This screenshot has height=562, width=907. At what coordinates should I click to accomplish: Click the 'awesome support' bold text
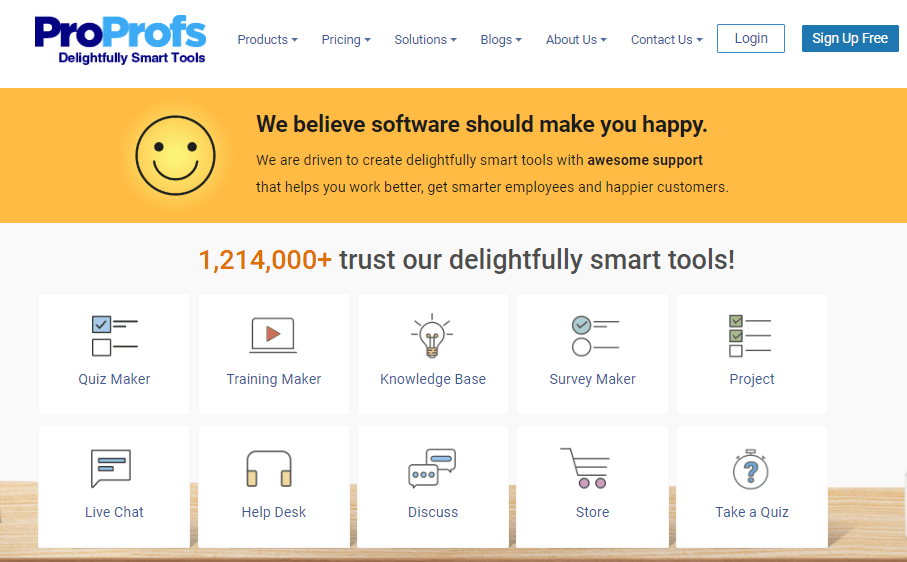point(645,160)
